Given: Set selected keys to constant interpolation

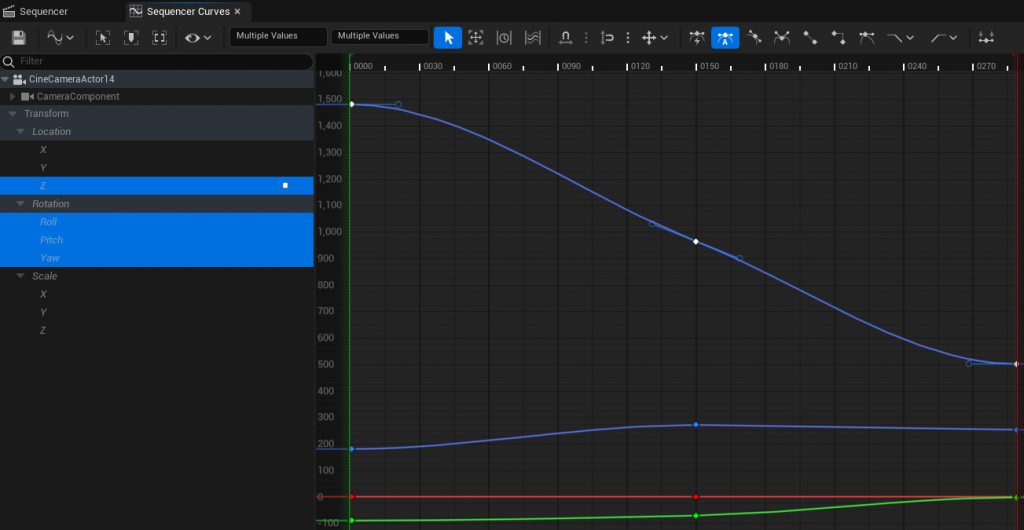Looking at the screenshot, I should (x=838, y=37).
